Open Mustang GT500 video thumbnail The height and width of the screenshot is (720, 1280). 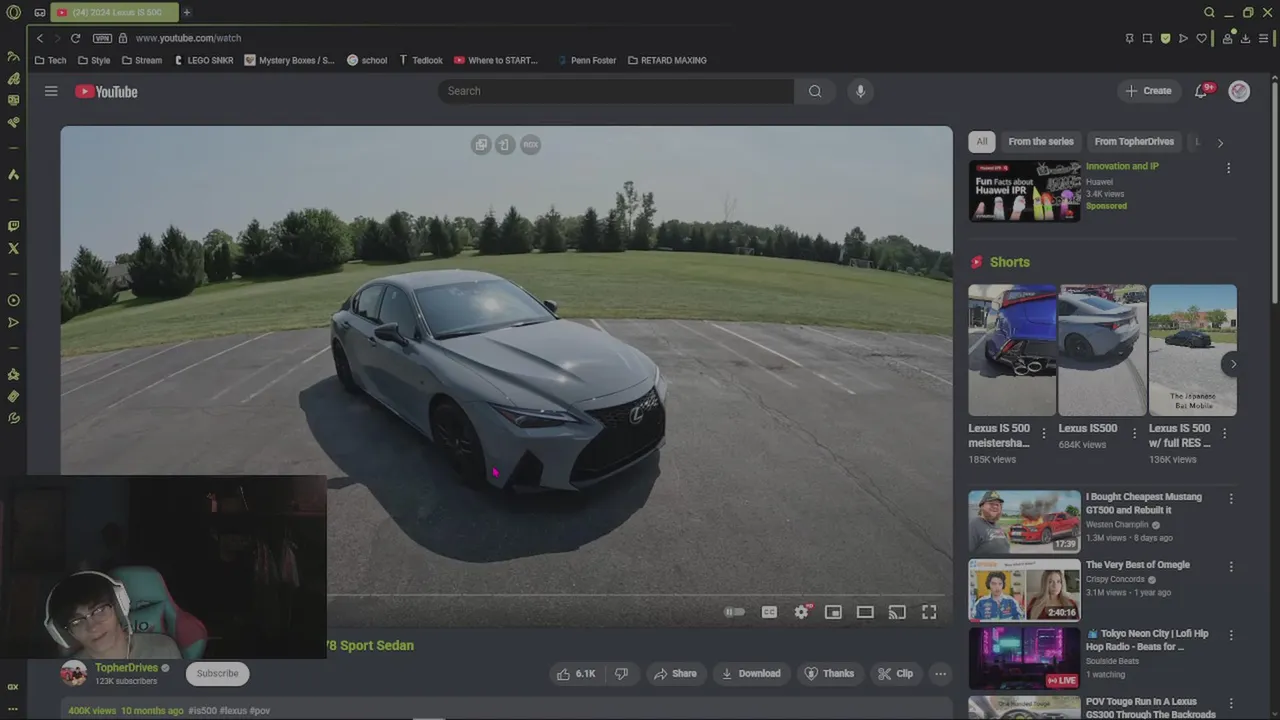1024,521
